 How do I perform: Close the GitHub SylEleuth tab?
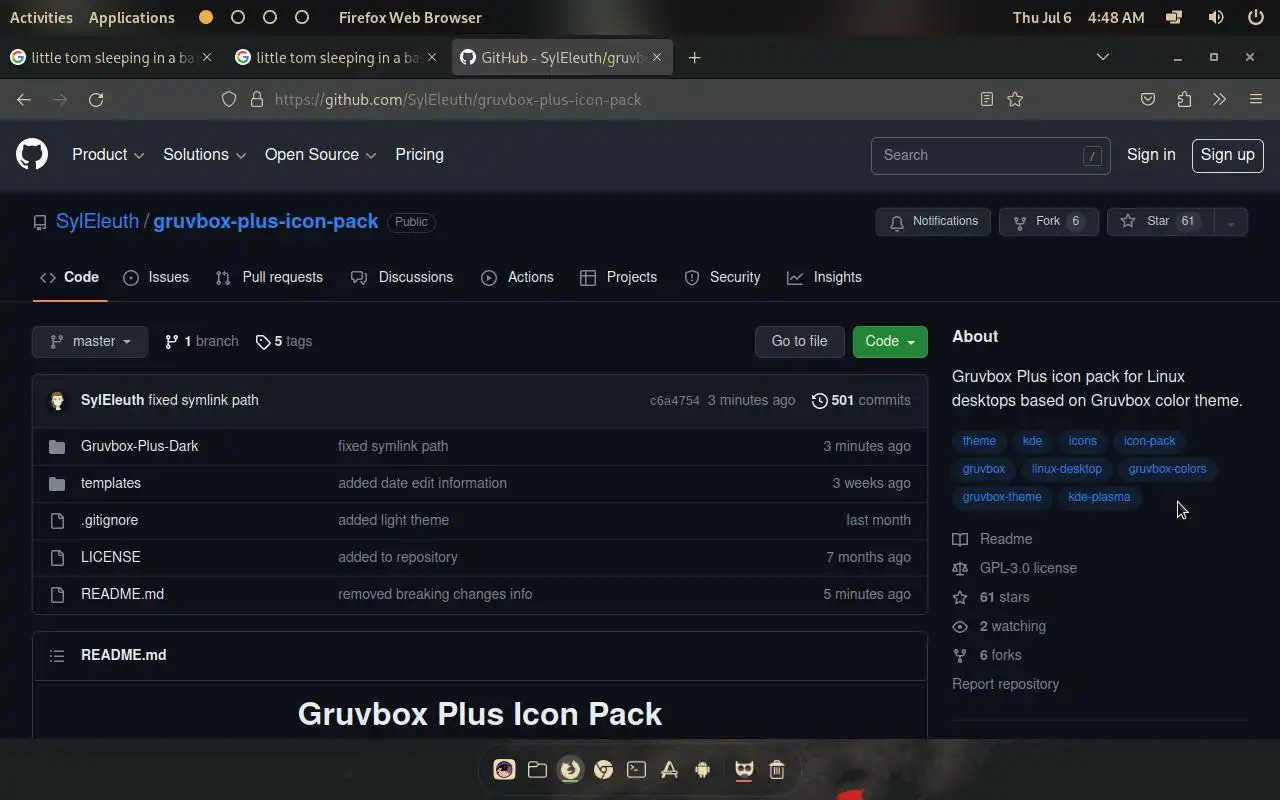tap(657, 57)
